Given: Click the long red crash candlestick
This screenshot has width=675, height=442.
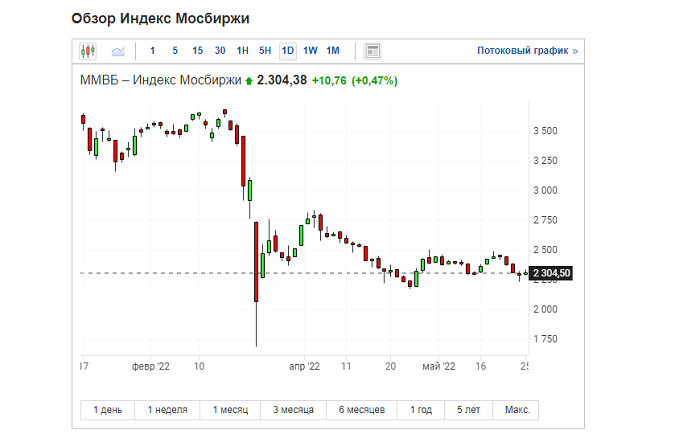Looking at the screenshot, I should 256,262.
